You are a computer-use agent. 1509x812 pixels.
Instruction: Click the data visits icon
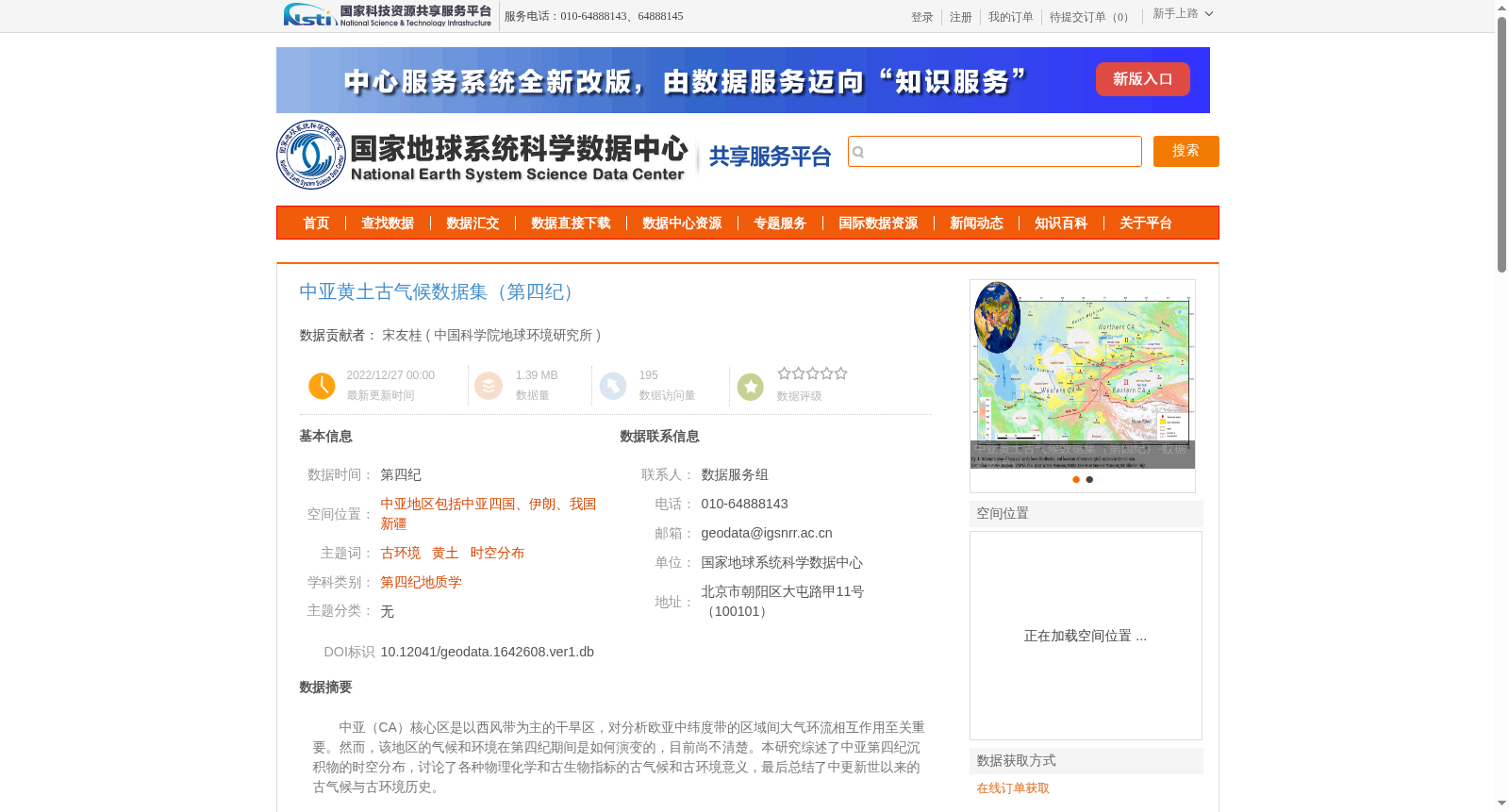click(612, 386)
